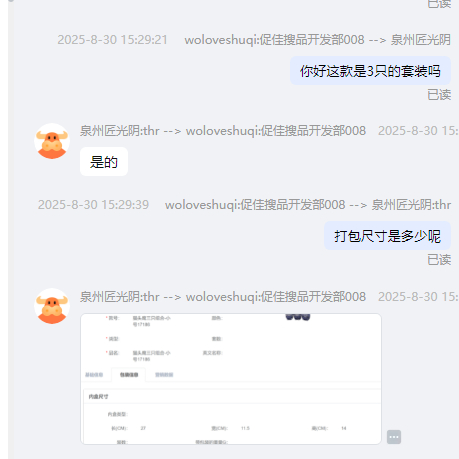The width and height of the screenshot is (459, 459).
Task: Click the bull avatar beside the image message
Action: coord(52,306)
